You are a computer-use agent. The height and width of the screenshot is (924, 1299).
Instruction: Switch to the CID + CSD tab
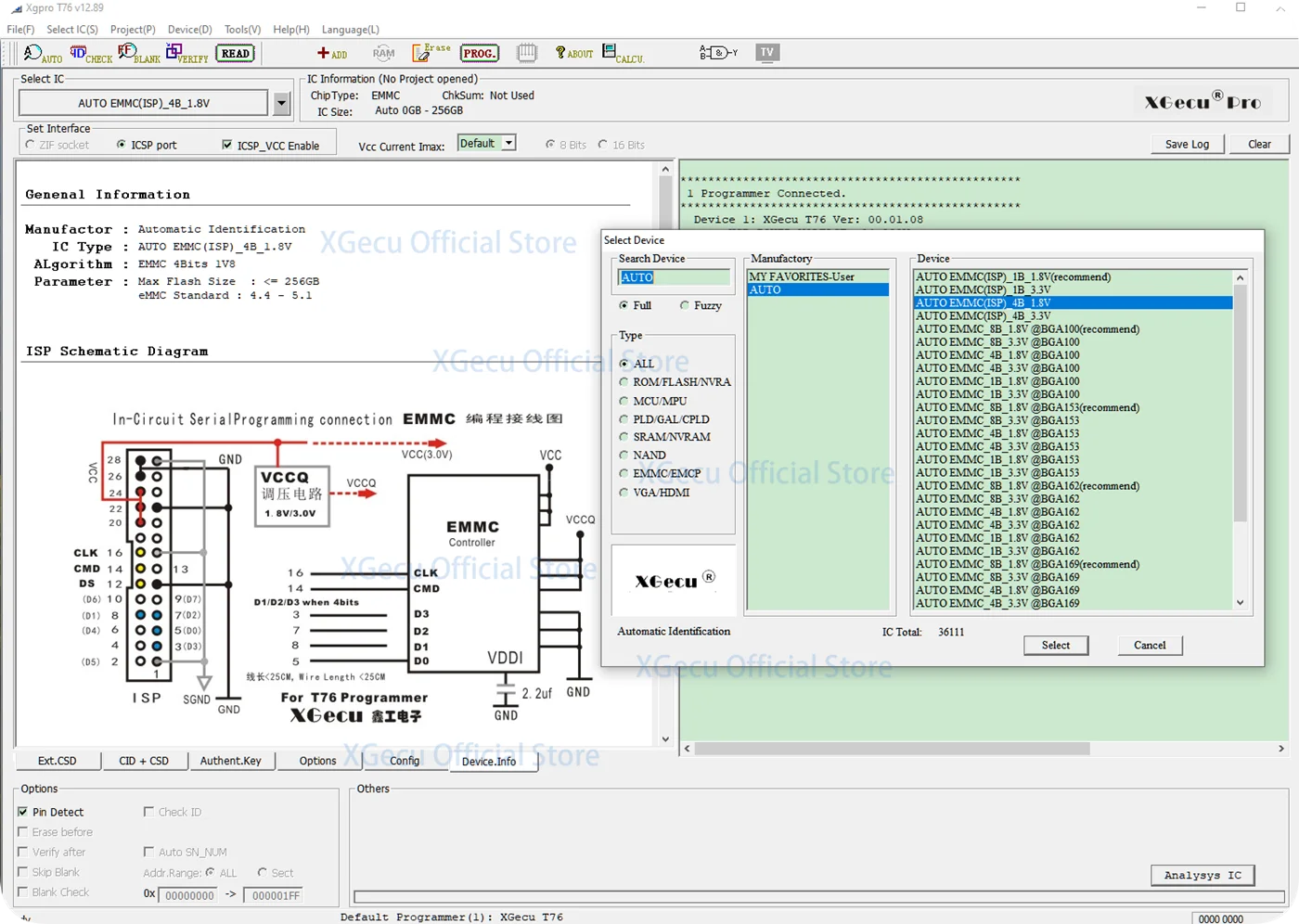coord(144,761)
